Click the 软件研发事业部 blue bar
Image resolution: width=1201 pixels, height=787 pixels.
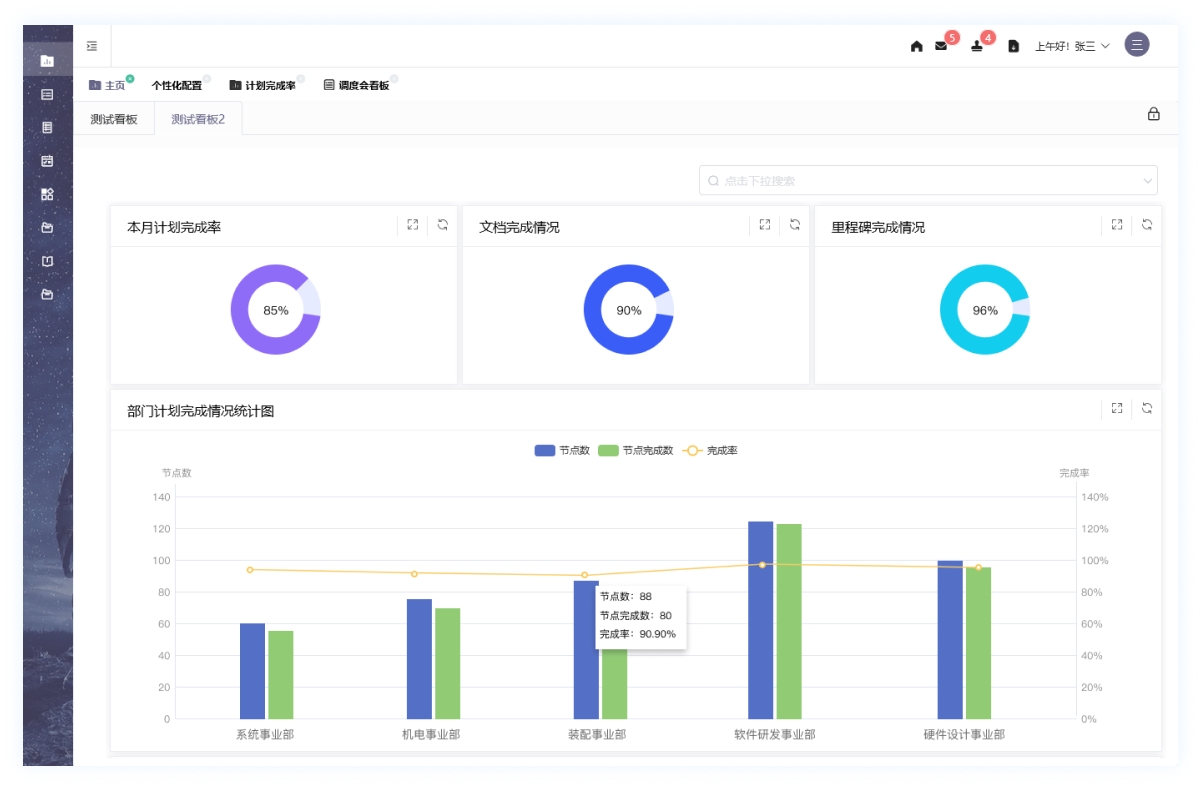(x=760, y=620)
